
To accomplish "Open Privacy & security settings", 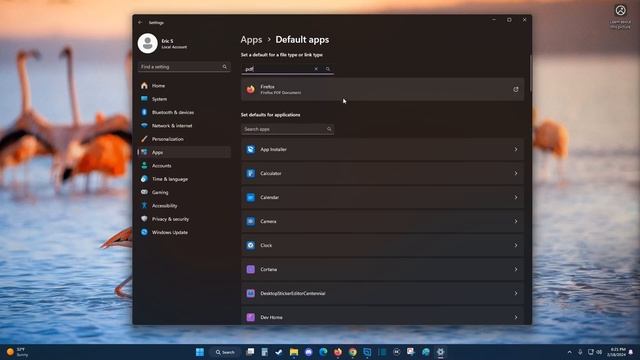I will (x=184, y=219).
